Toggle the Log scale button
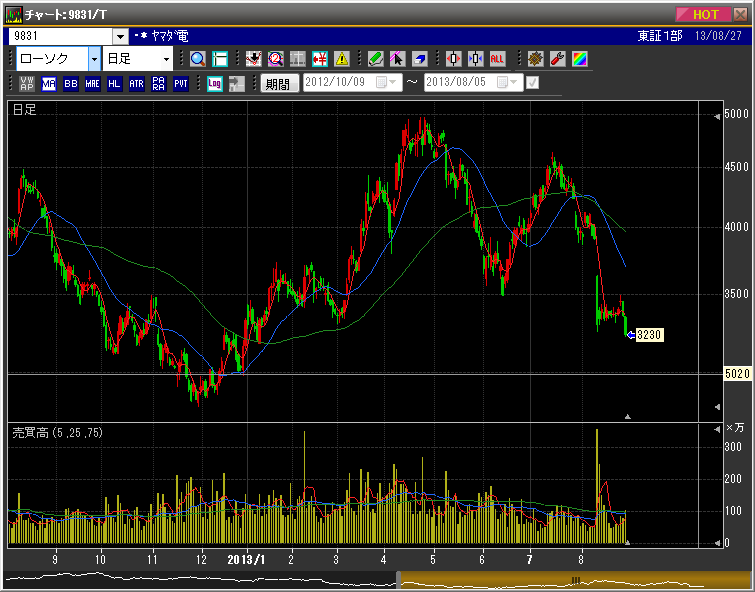The width and height of the screenshot is (755, 592). pos(214,84)
